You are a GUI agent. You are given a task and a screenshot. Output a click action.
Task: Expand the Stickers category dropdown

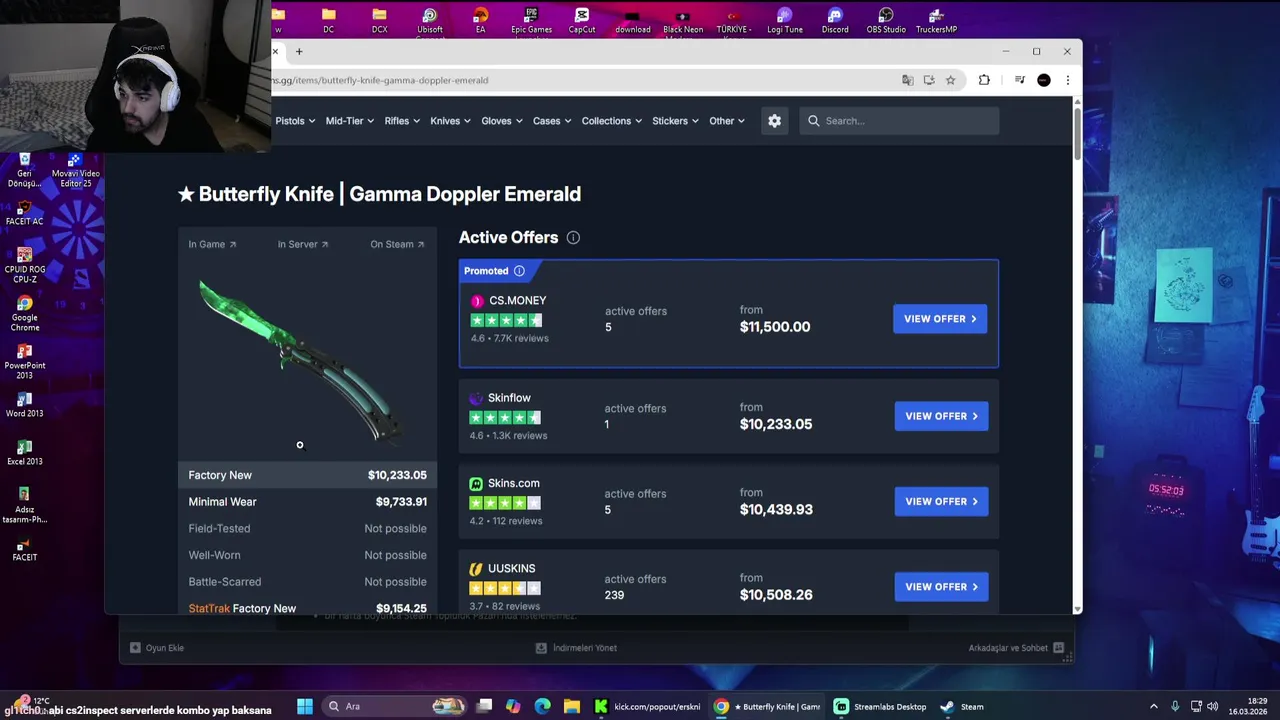click(x=675, y=121)
